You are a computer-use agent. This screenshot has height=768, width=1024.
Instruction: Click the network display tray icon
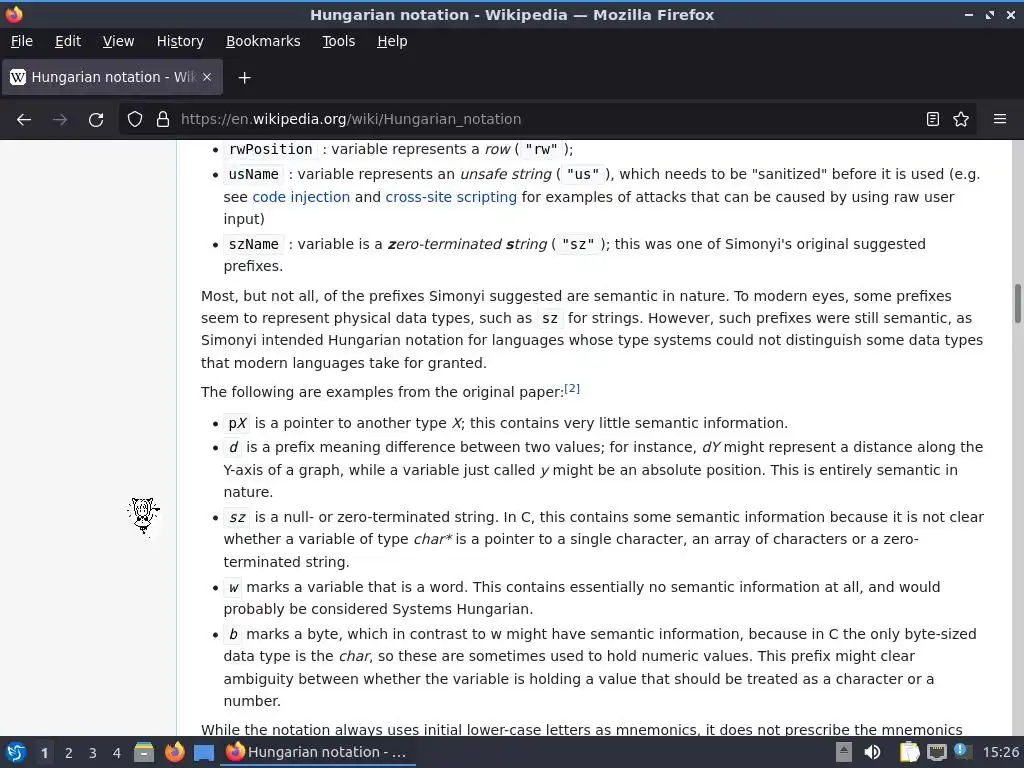pyautogui.click(x=936, y=753)
